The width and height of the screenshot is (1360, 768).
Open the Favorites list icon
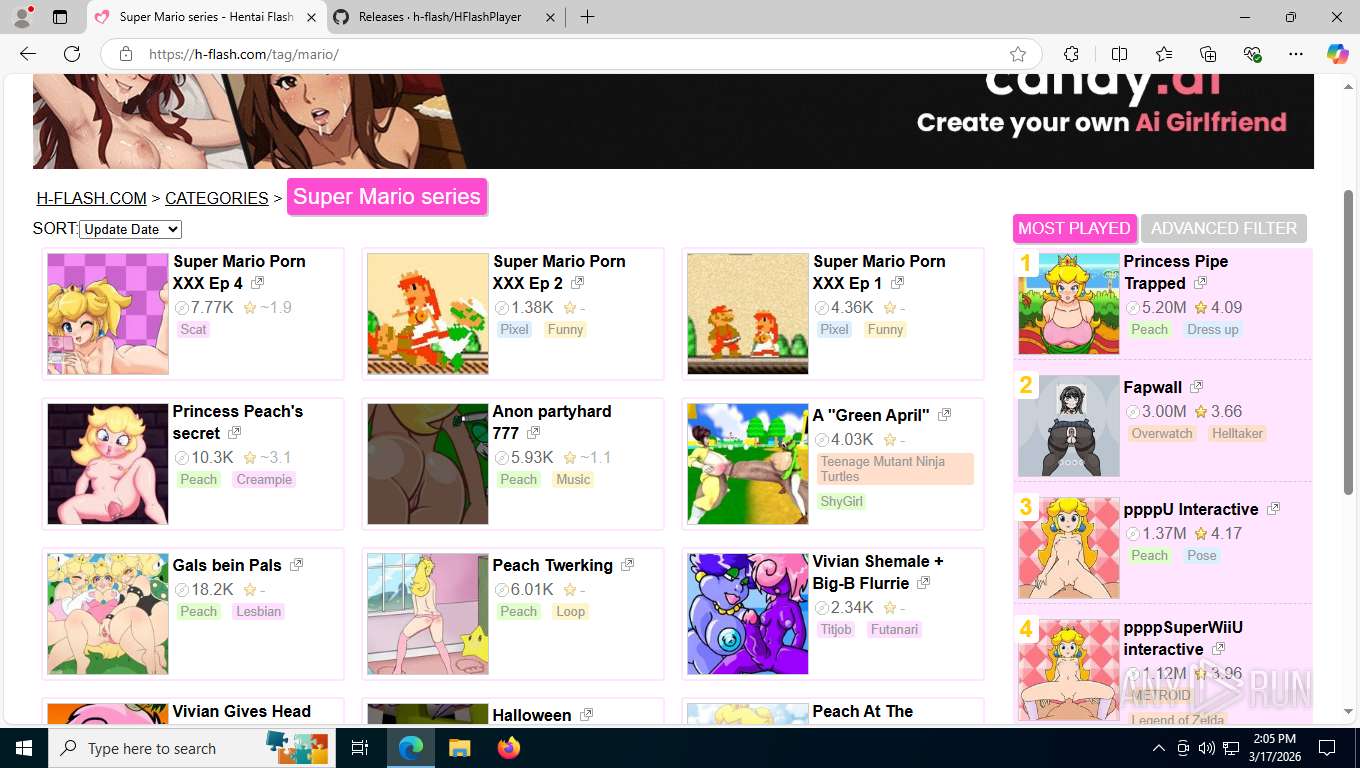tap(1164, 54)
